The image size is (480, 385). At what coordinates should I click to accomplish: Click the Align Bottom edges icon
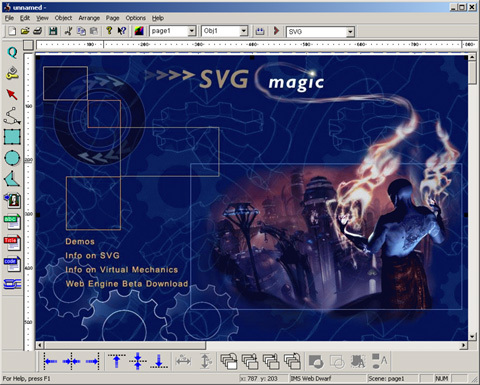pyautogui.click(x=159, y=361)
